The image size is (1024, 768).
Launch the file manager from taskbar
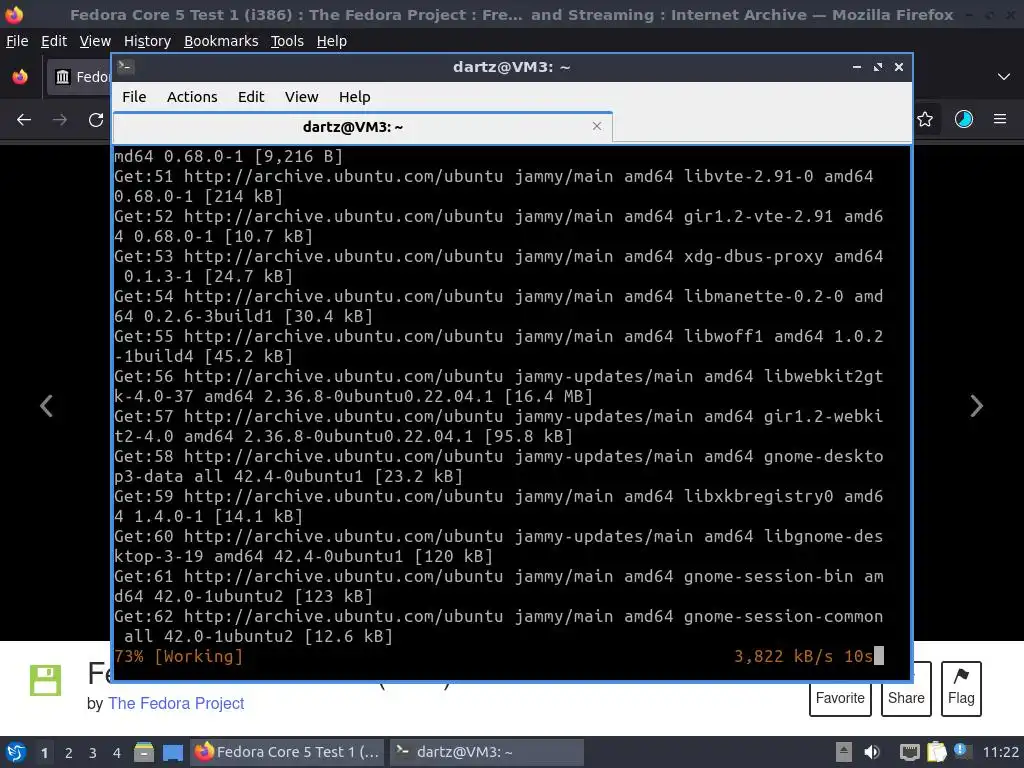(x=144, y=752)
